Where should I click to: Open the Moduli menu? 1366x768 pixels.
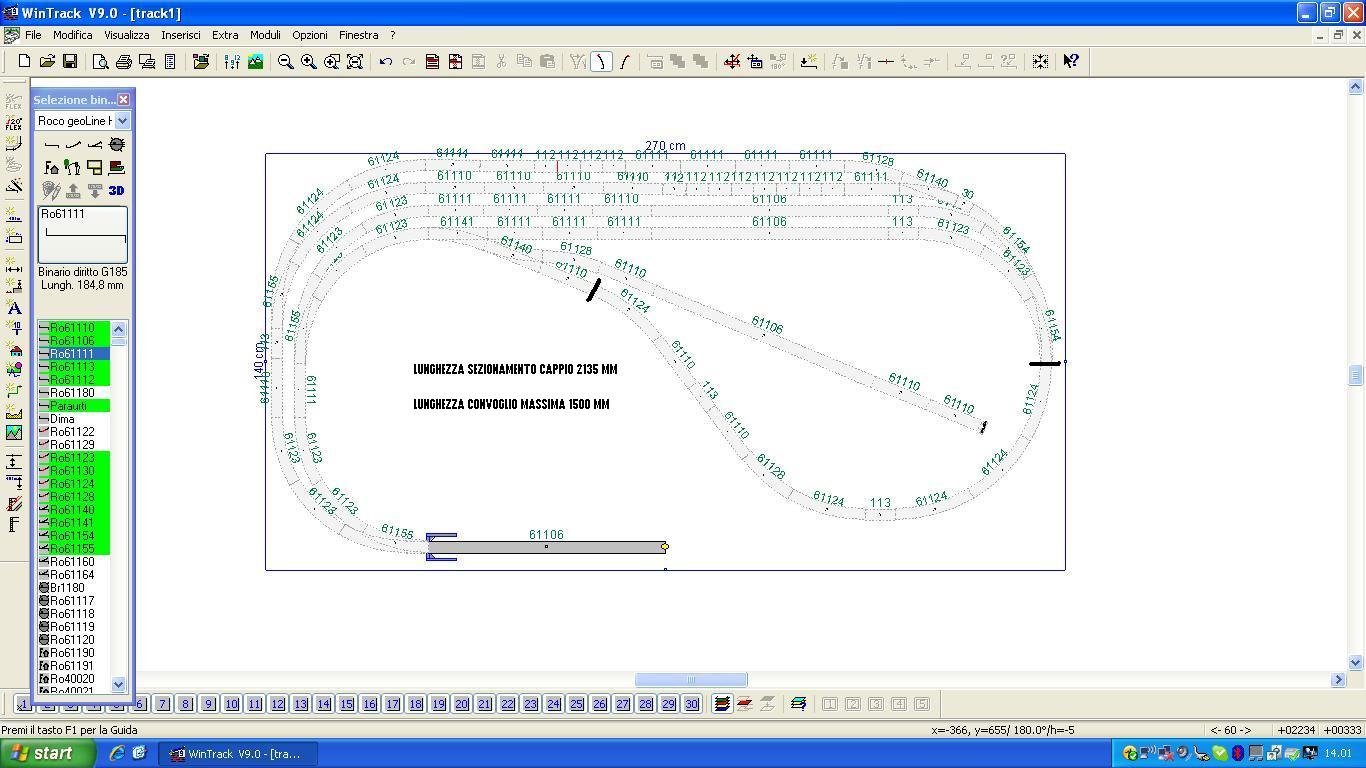(x=265, y=35)
